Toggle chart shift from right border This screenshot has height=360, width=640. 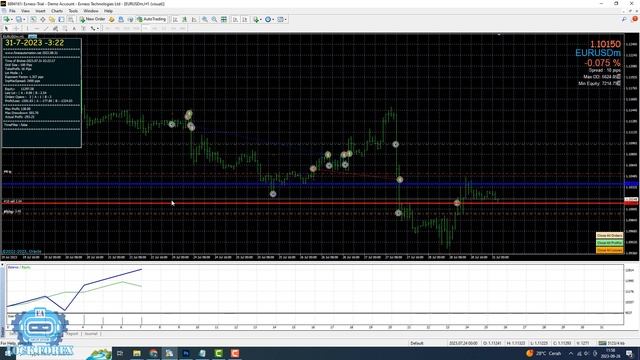(x=245, y=19)
